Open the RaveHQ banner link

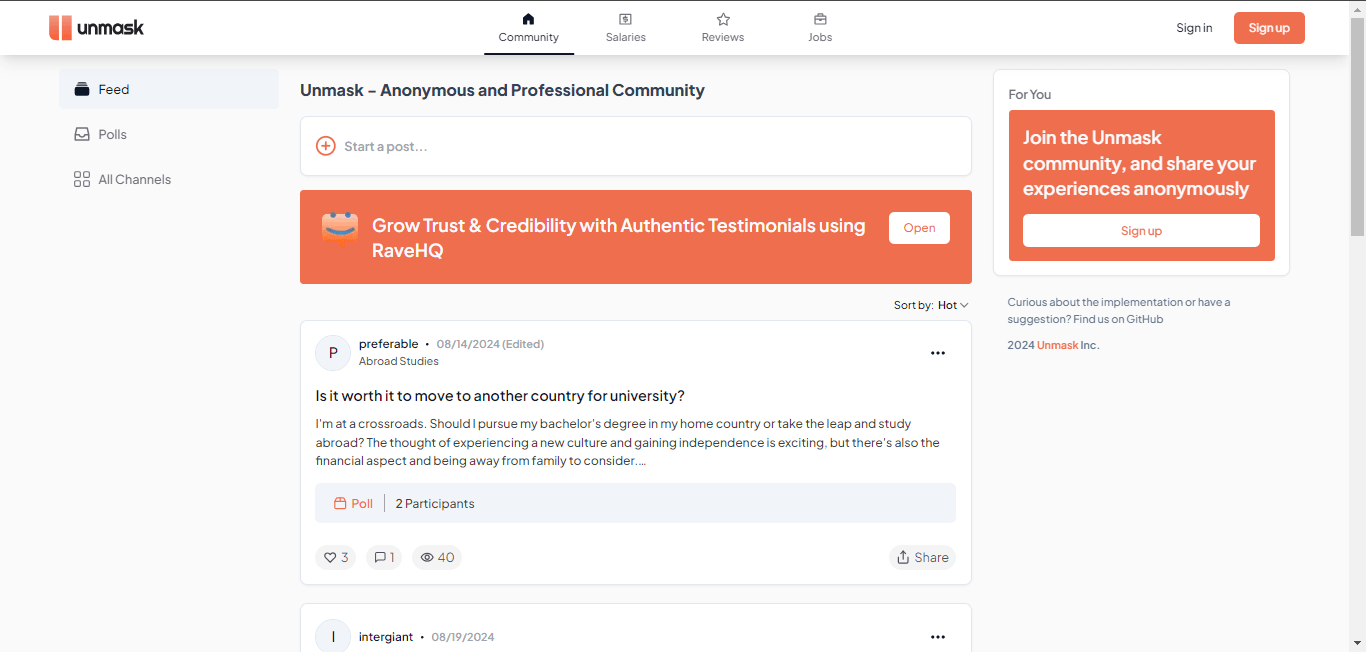pos(919,228)
